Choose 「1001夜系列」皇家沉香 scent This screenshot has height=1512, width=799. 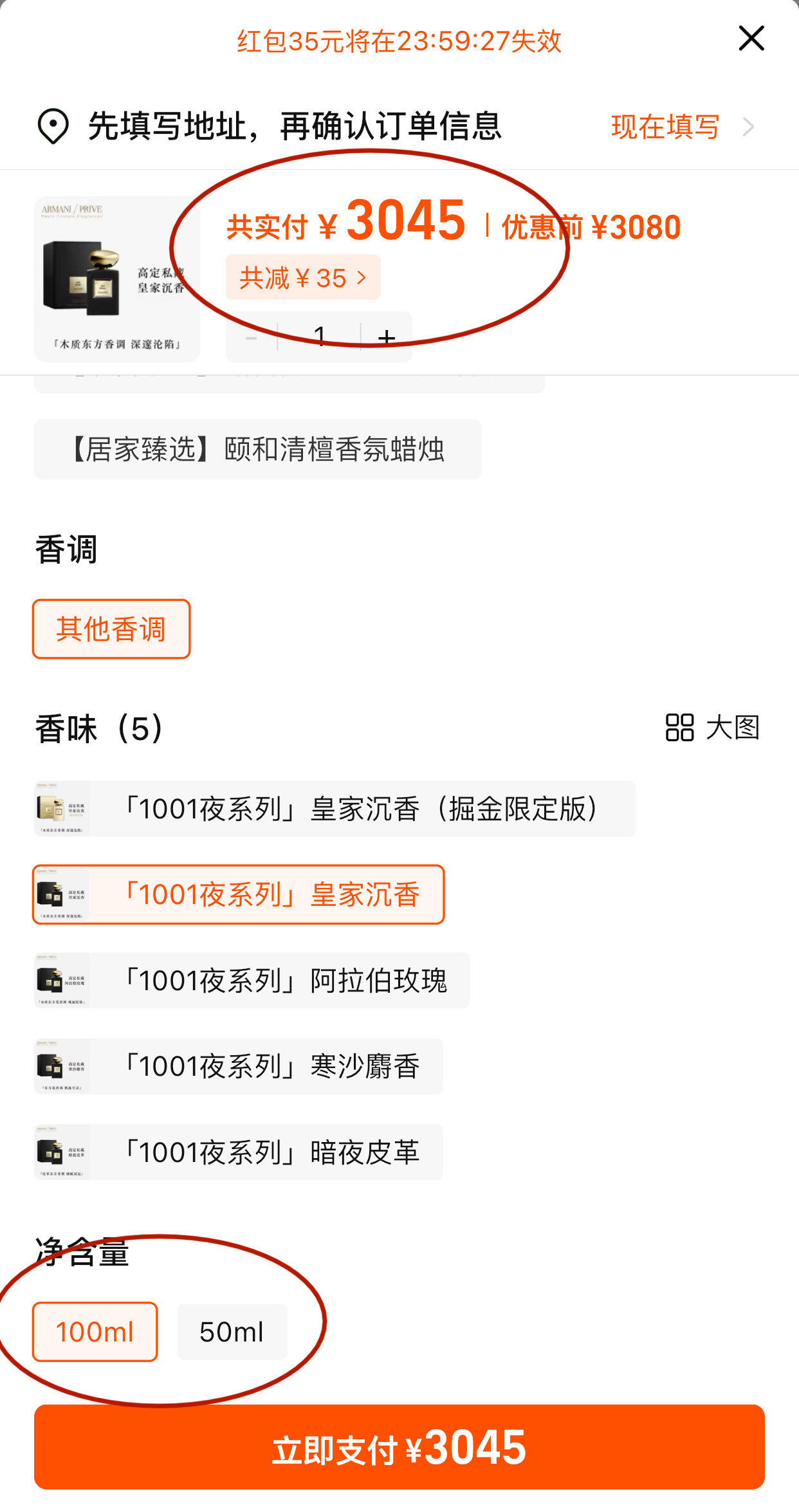click(239, 894)
